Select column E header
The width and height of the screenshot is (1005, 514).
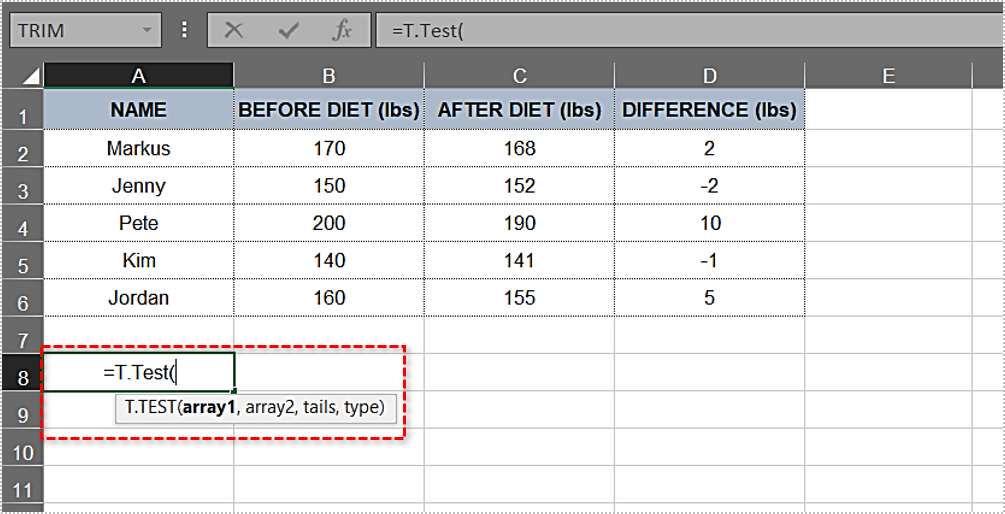888,76
